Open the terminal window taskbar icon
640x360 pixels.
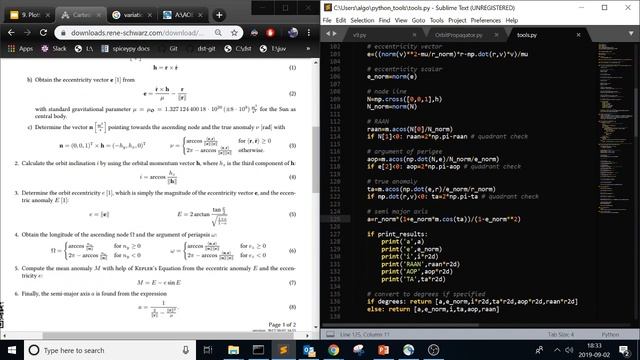[x=258, y=350]
